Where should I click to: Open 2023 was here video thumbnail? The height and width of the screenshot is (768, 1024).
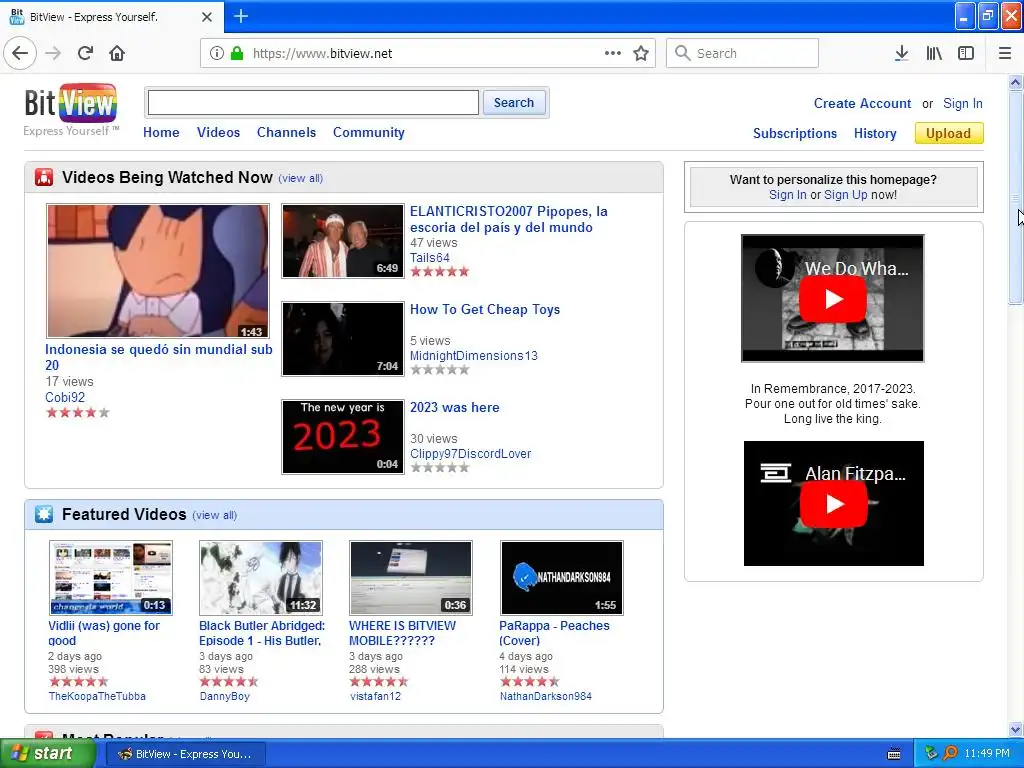point(343,437)
